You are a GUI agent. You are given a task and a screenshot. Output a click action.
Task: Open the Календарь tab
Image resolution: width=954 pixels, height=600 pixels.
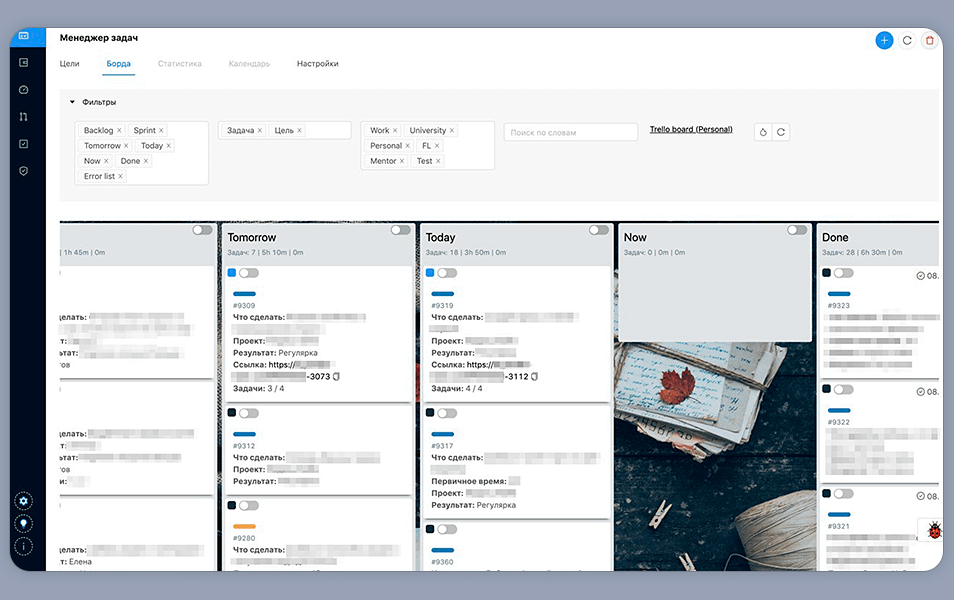(249, 63)
